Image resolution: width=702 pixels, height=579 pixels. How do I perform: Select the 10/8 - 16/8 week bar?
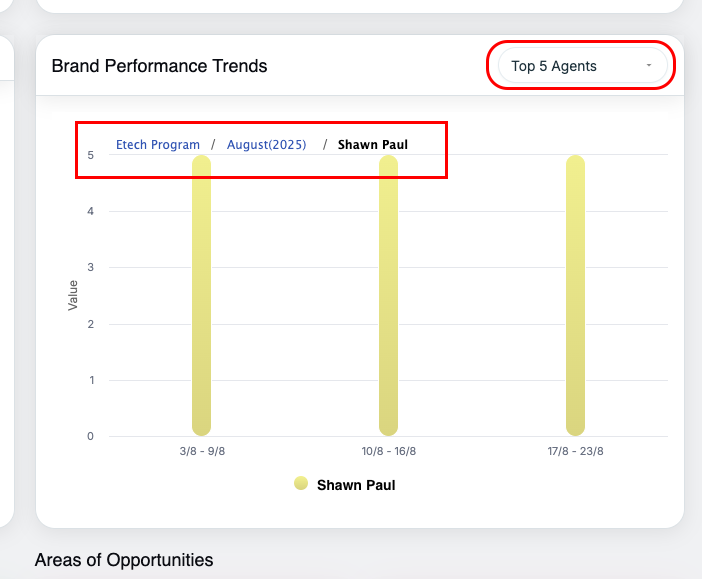coord(388,300)
